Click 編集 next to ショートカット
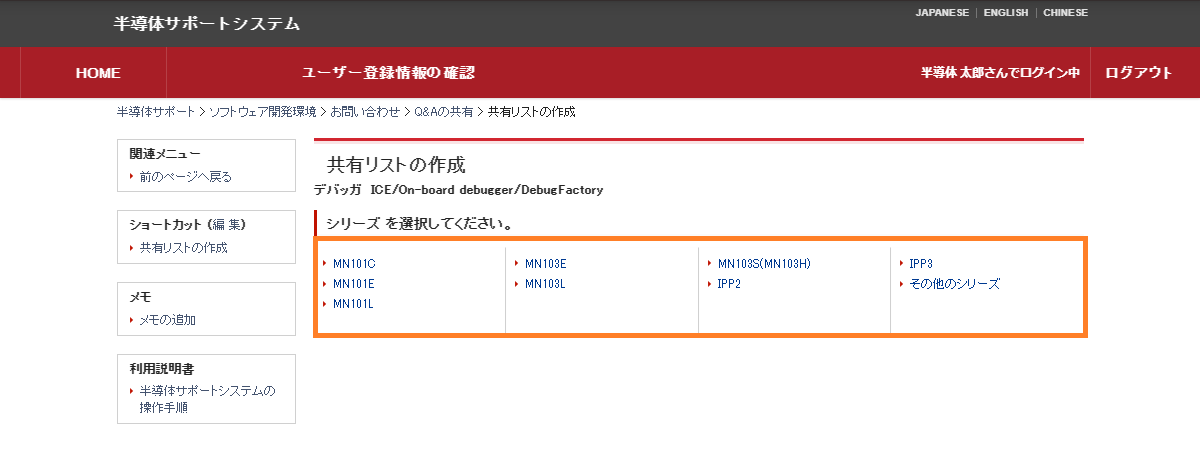Viewport: 1200px width, 456px height. coord(226,225)
